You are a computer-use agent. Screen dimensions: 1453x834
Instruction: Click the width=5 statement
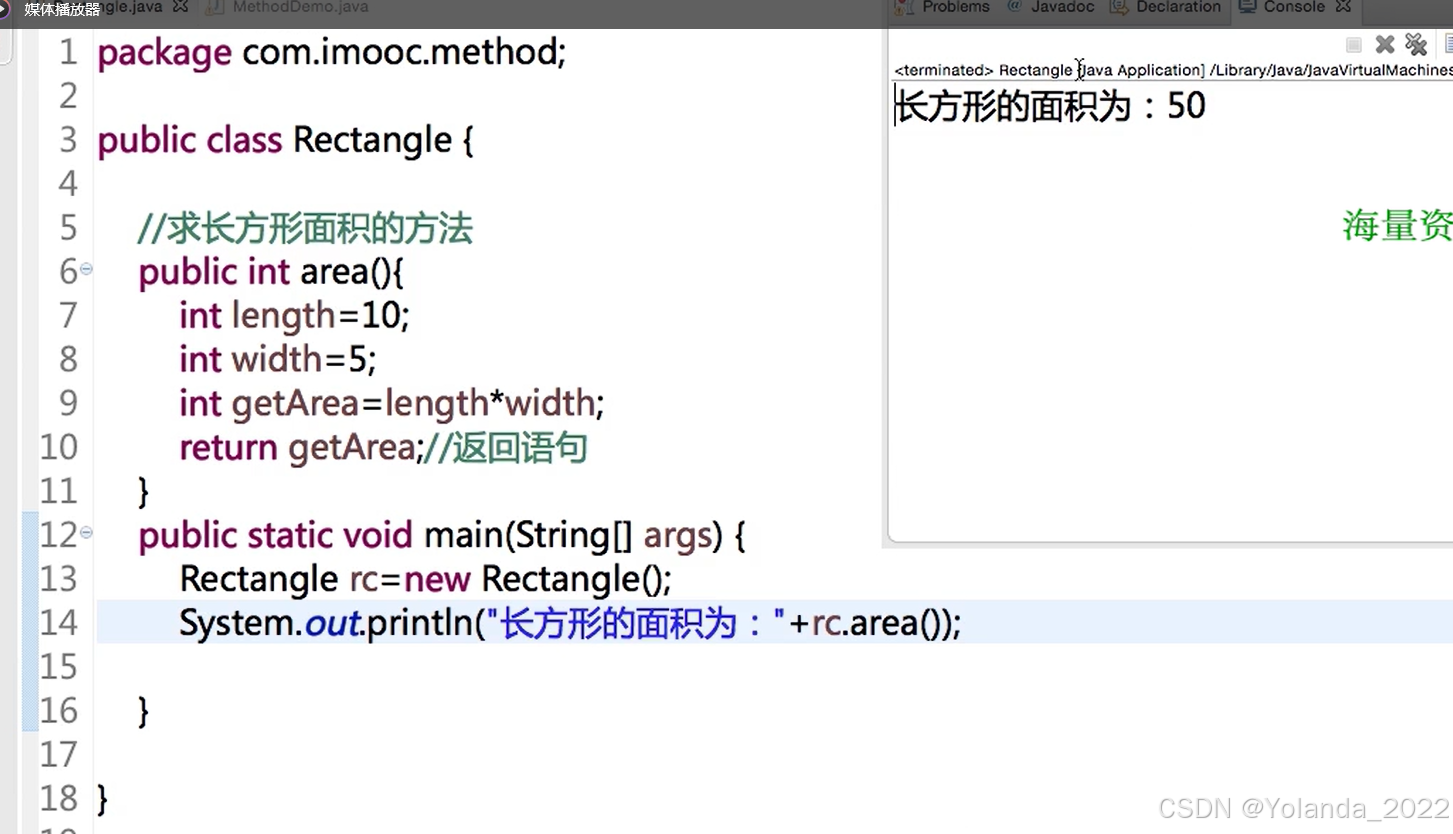point(278,360)
